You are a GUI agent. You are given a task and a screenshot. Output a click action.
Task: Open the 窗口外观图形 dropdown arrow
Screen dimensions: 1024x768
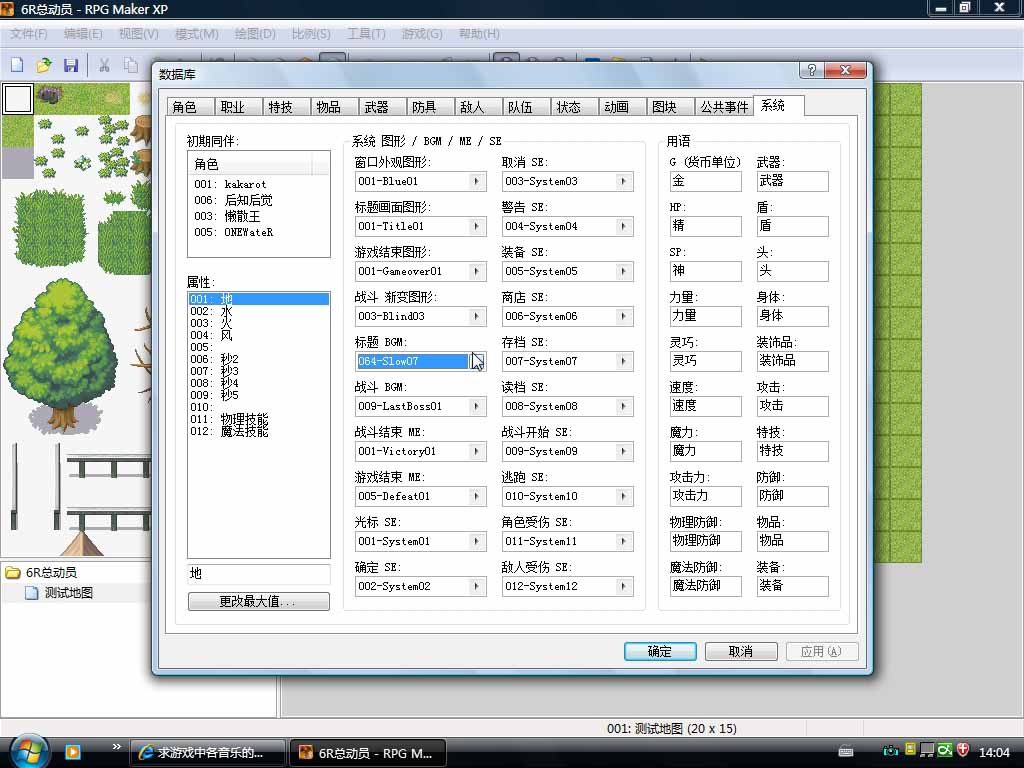pos(477,182)
